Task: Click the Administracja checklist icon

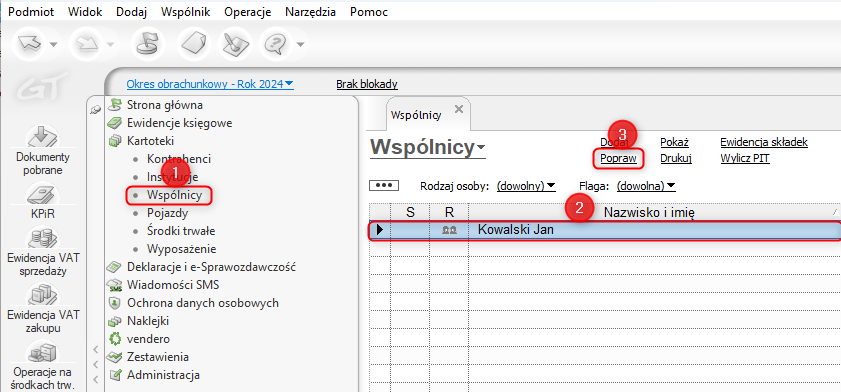Action: coord(114,375)
